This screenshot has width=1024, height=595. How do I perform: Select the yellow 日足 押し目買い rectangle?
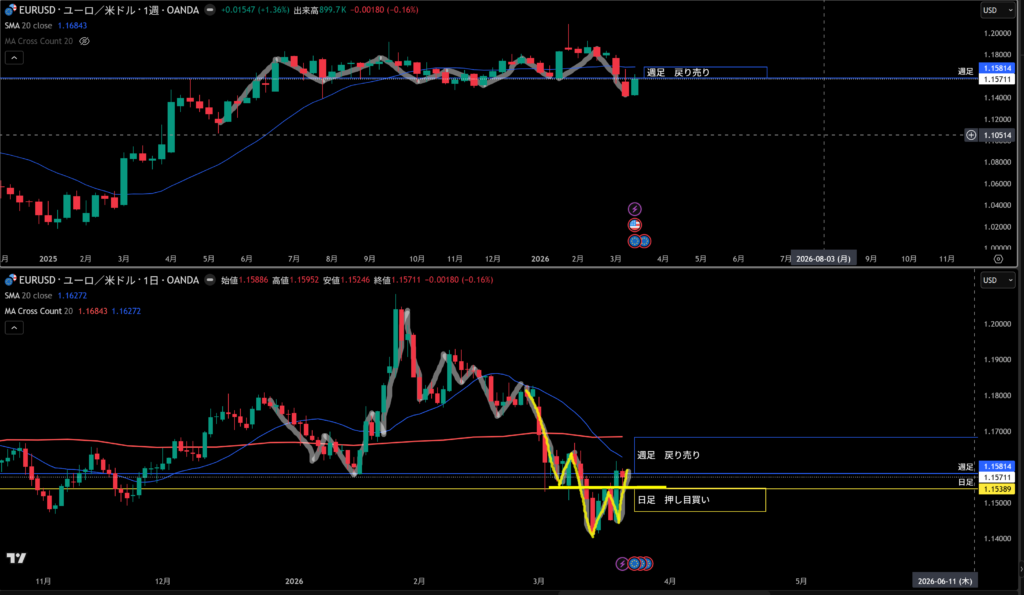(699, 500)
